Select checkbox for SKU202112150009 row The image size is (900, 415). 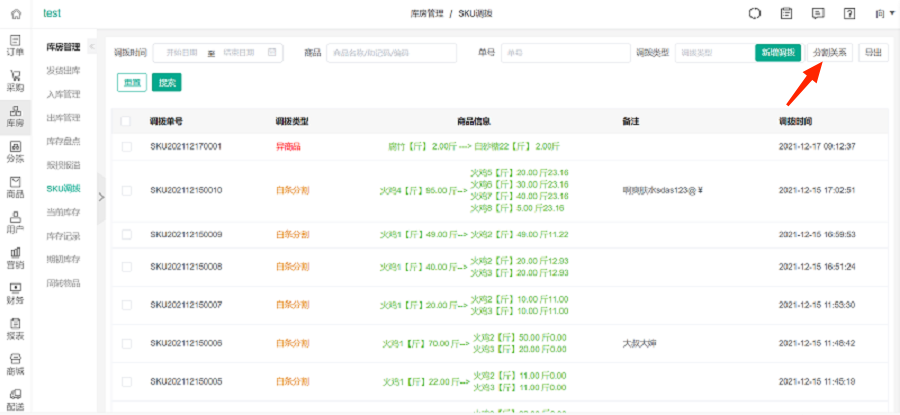[x=126, y=235]
